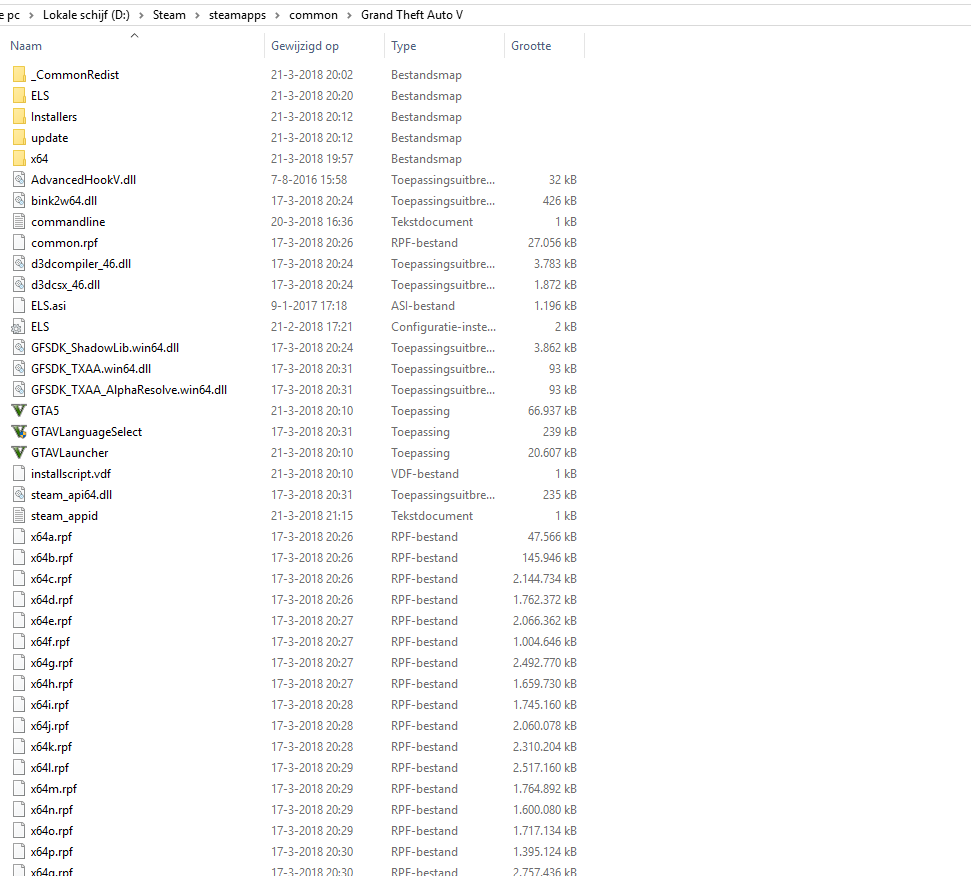Select the x64g.rpf file icon

point(19,663)
